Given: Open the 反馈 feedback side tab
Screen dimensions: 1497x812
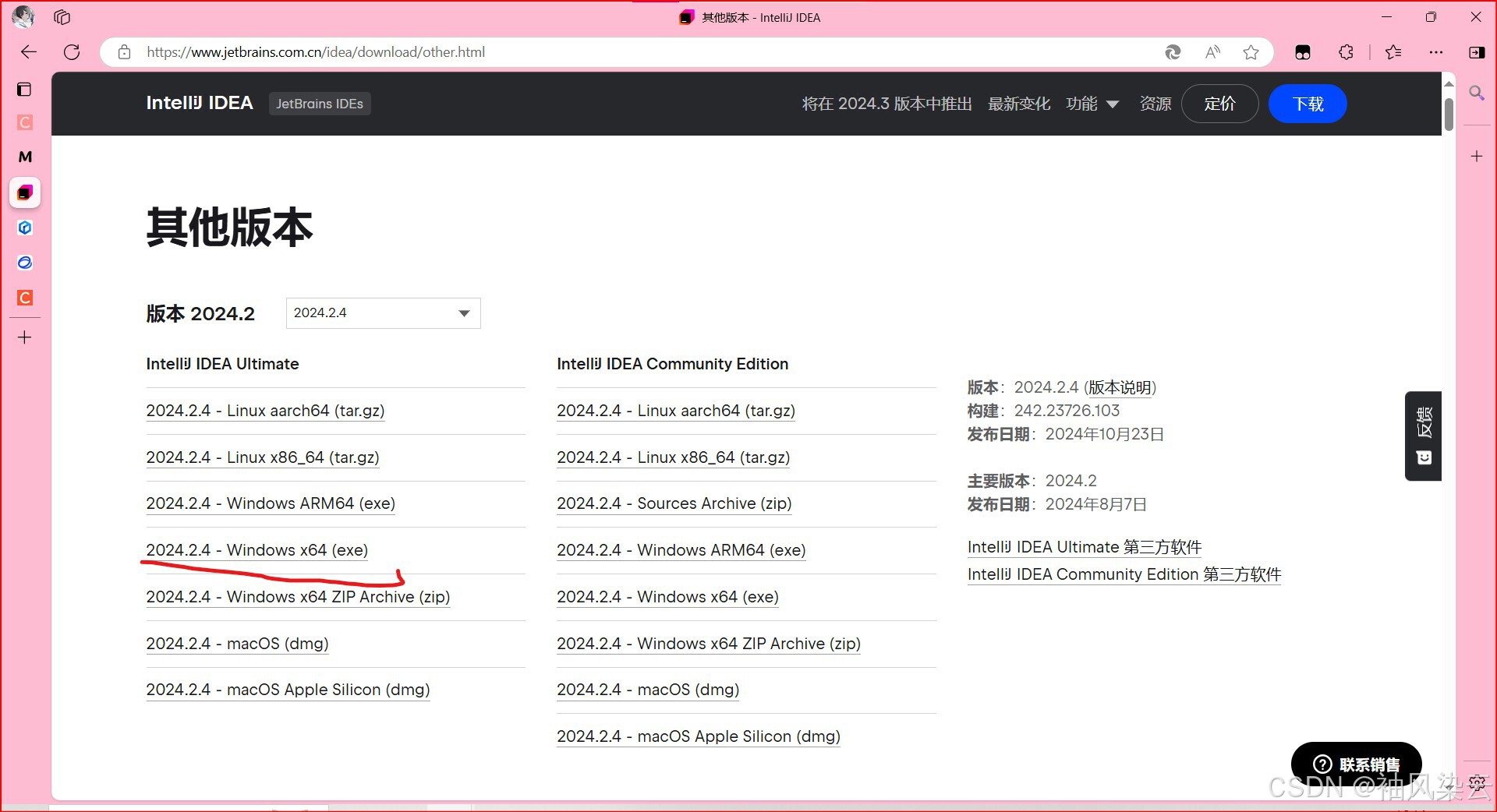Looking at the screenshot, I should tap(1424, 436).
